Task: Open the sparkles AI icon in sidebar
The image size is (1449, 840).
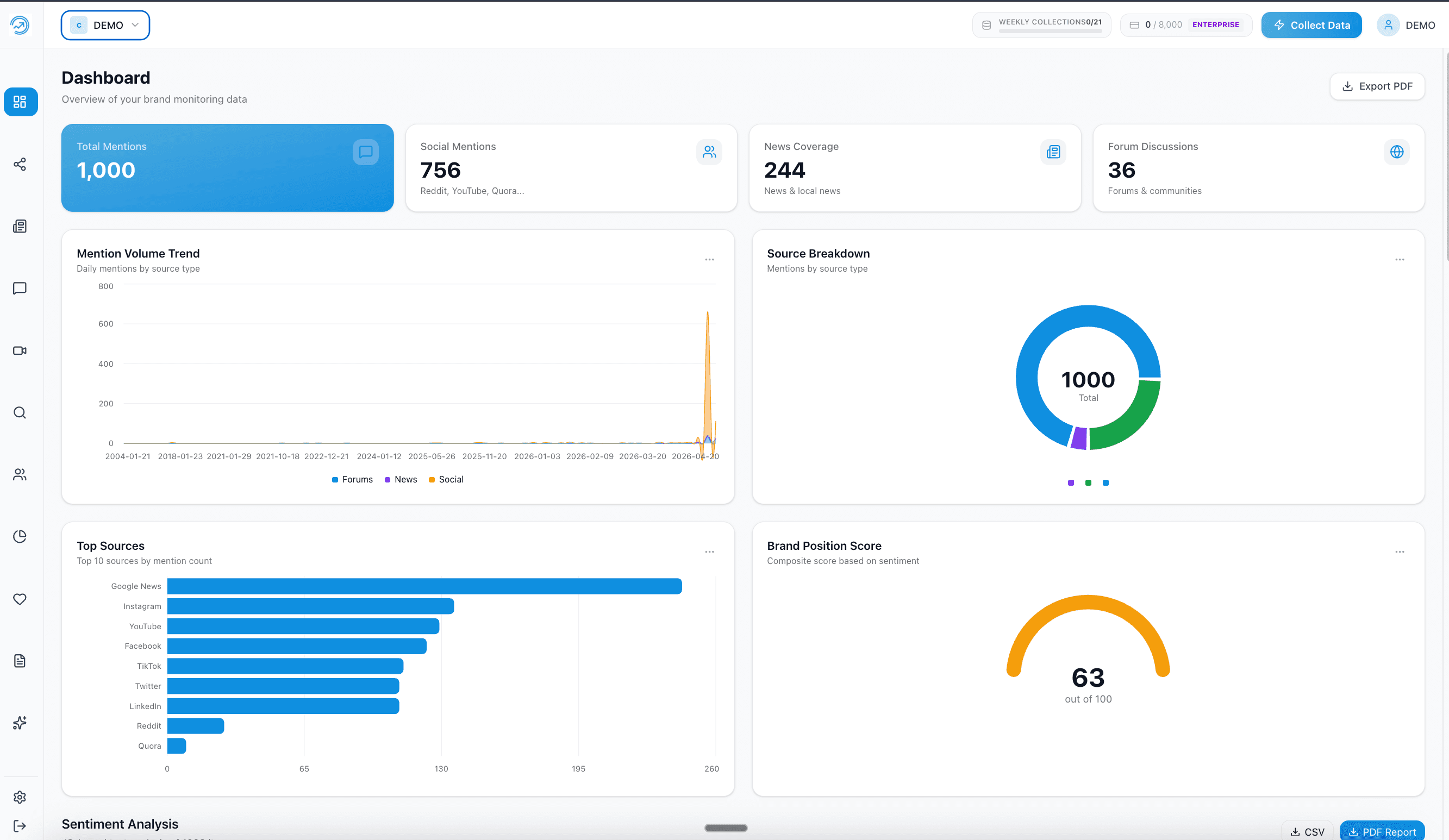Action: 20,723
